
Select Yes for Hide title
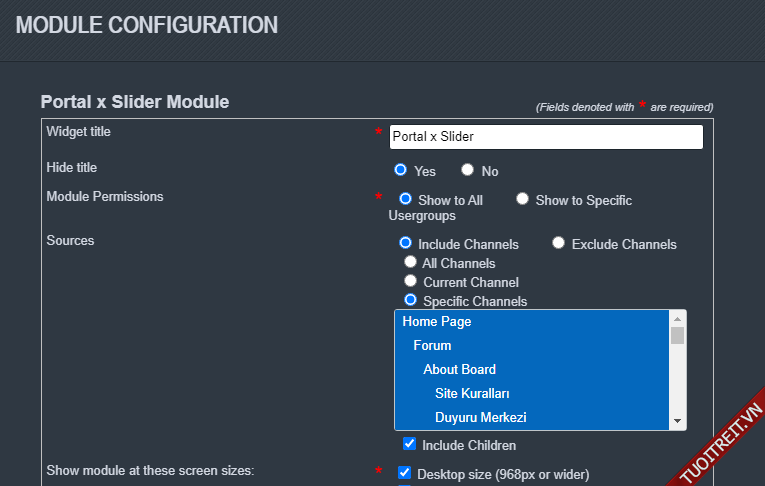coord(401,170)
